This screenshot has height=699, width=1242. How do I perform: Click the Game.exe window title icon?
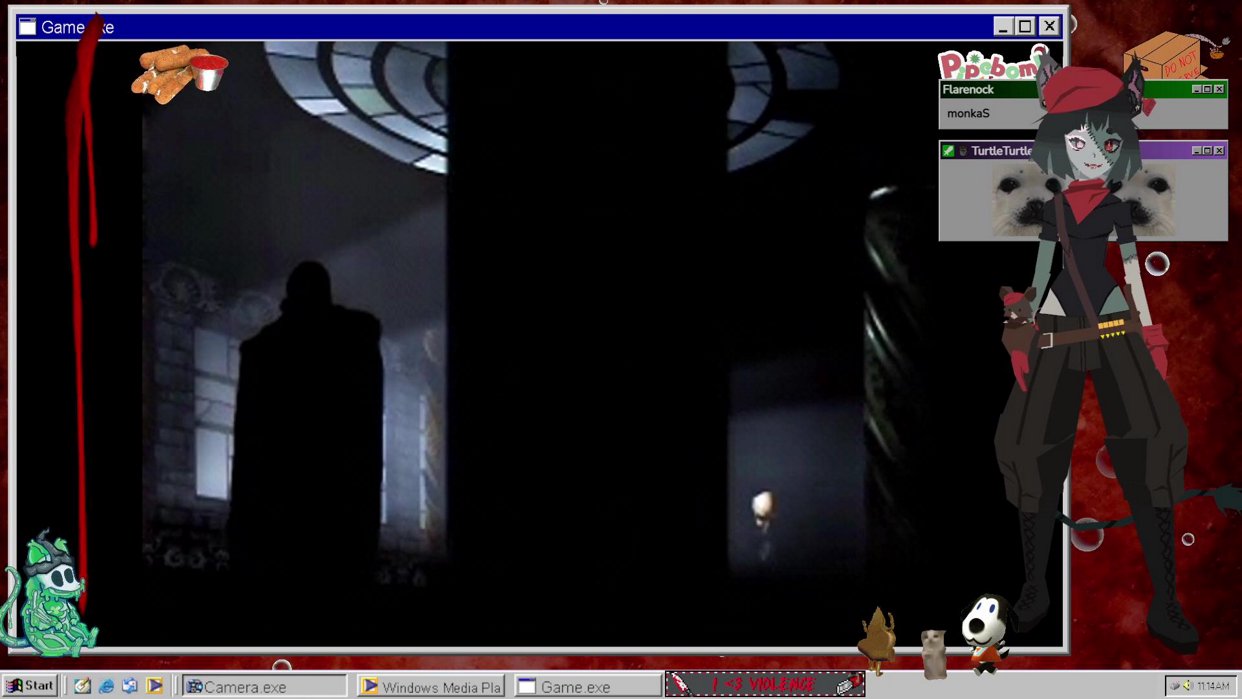tap(28, 27)
